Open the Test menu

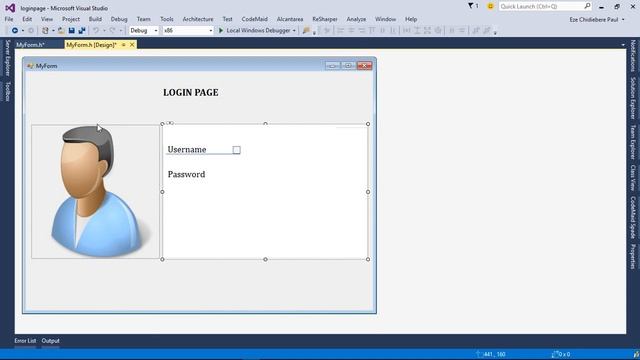pos(227,19)
